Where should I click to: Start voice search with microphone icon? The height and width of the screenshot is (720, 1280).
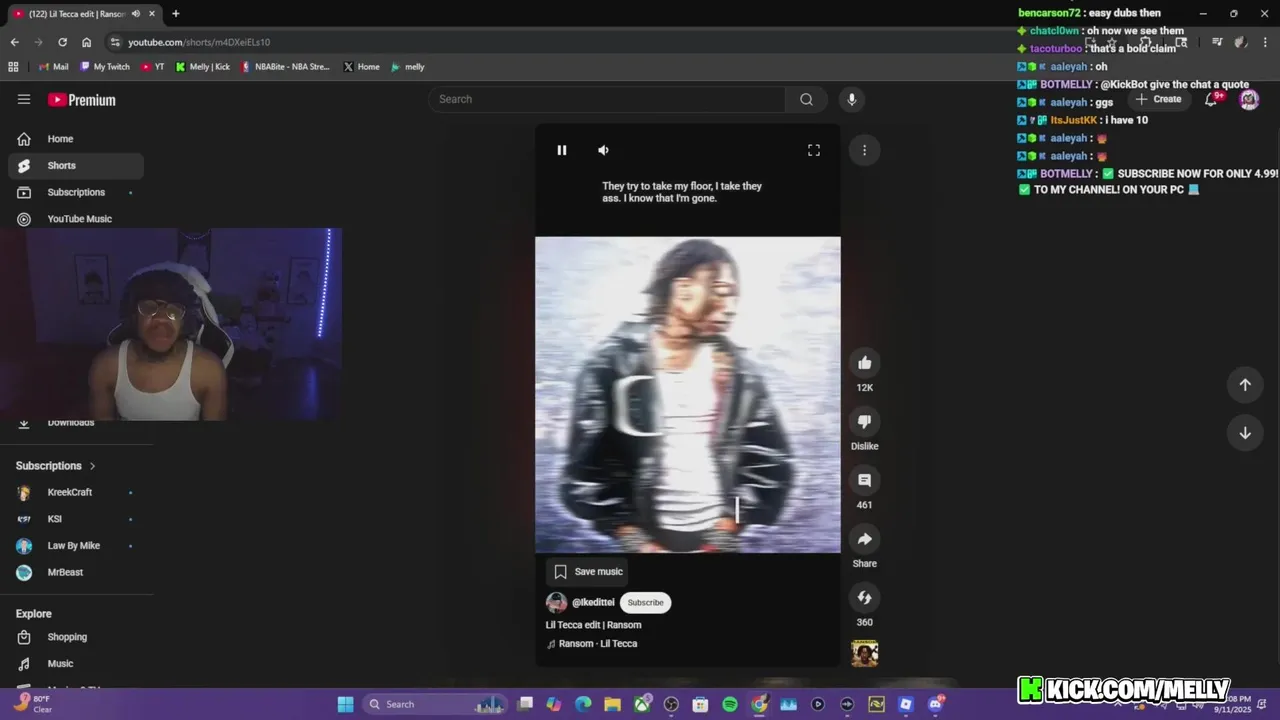[x=851, y=99]
